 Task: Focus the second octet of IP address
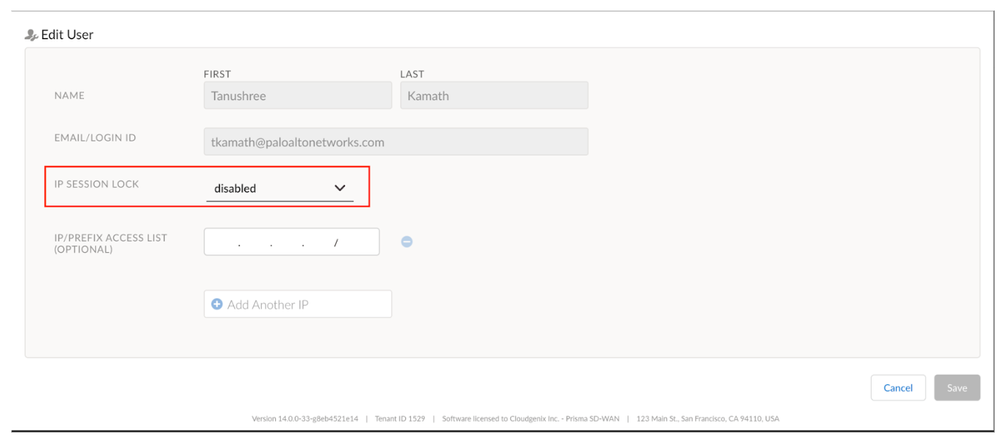[x=256, y=243]
